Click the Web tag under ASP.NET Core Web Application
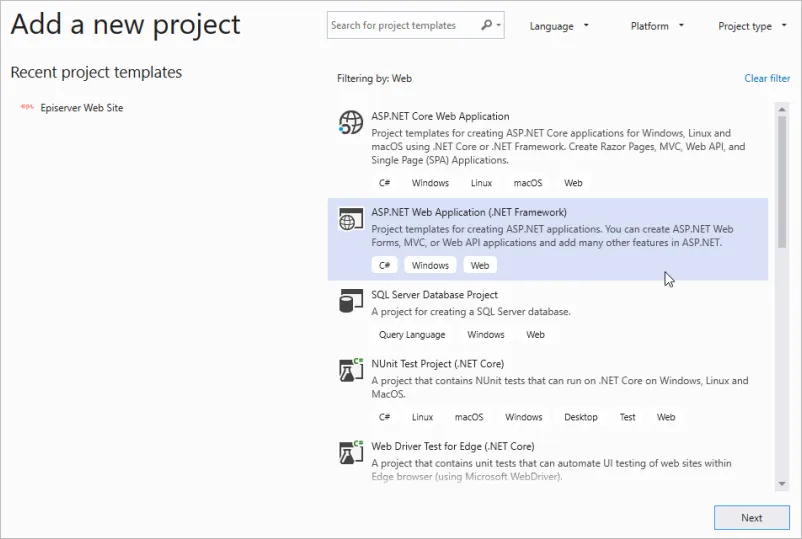802x539 pixels. pyautogui.click(x=573, y=183)
